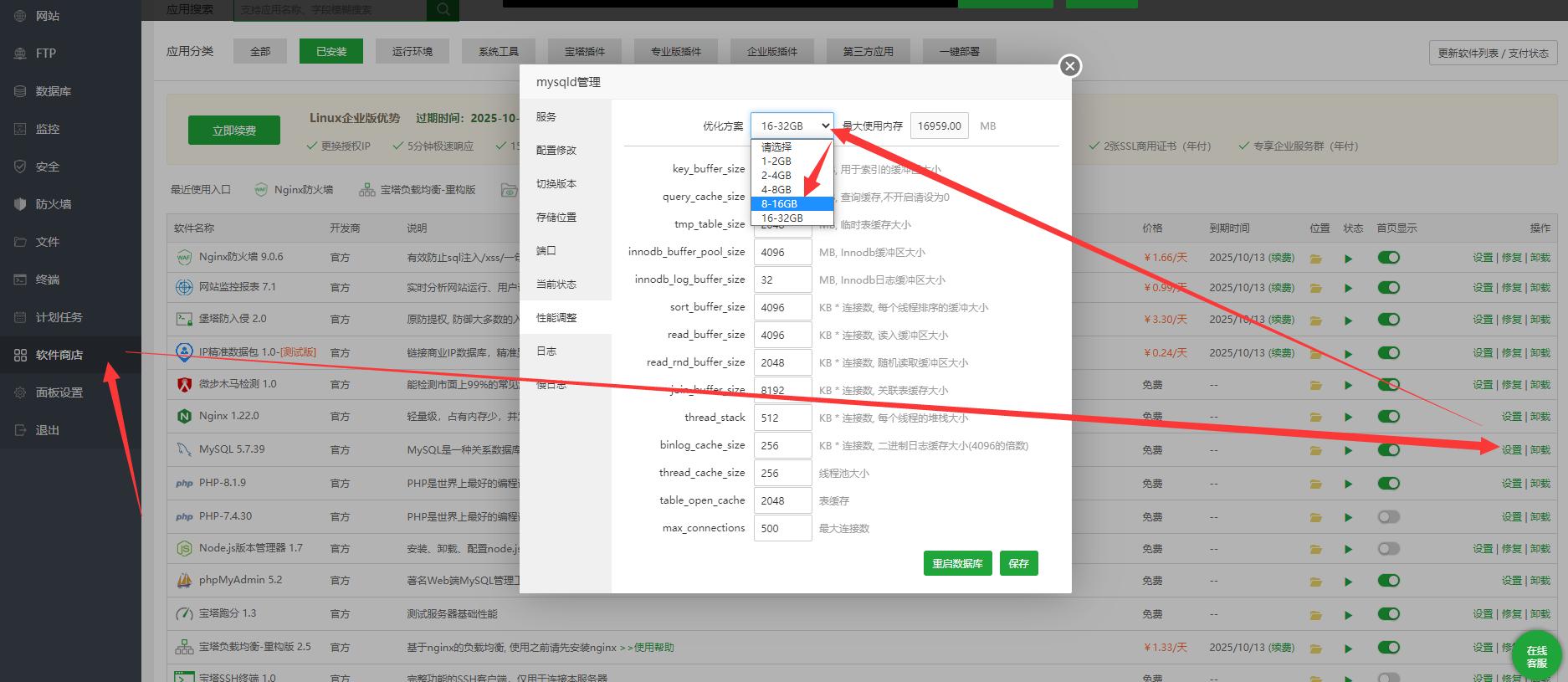This screenshot has width=1568, height=682.
Task: Click the 最大使用内存 input field
Action: [x=939, y=126]
